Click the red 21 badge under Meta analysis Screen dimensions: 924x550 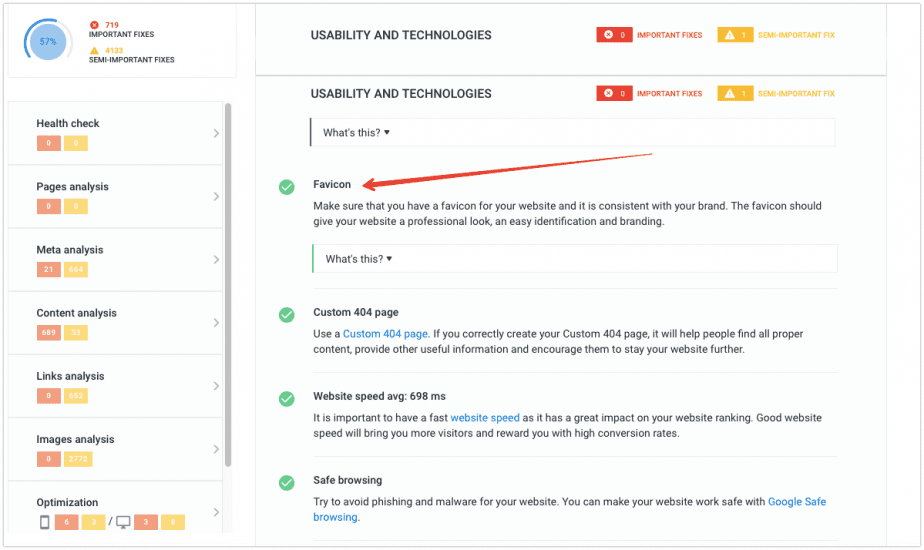click(48, 269)
